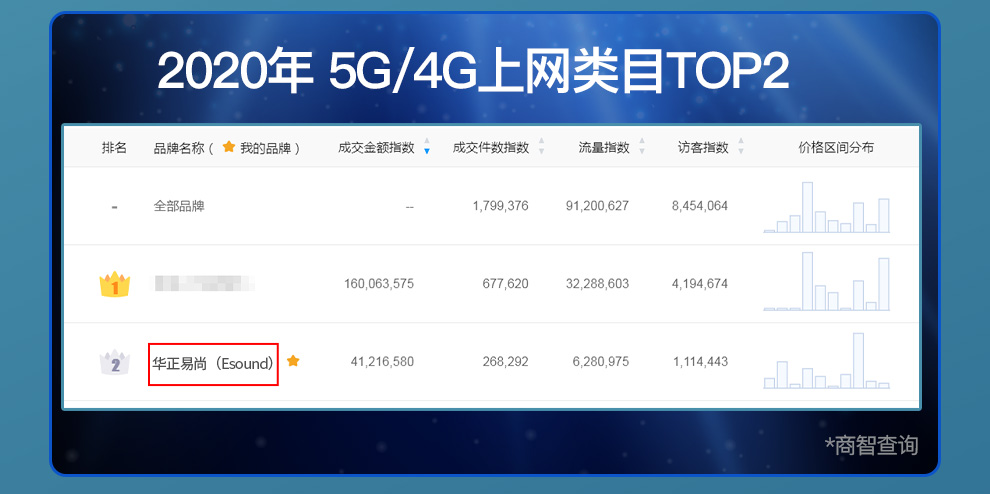The height and width of the screenshot is (494, 990).
Task: Open the 华正易尚 (Esound) brand name
Action: click(213, 364)
